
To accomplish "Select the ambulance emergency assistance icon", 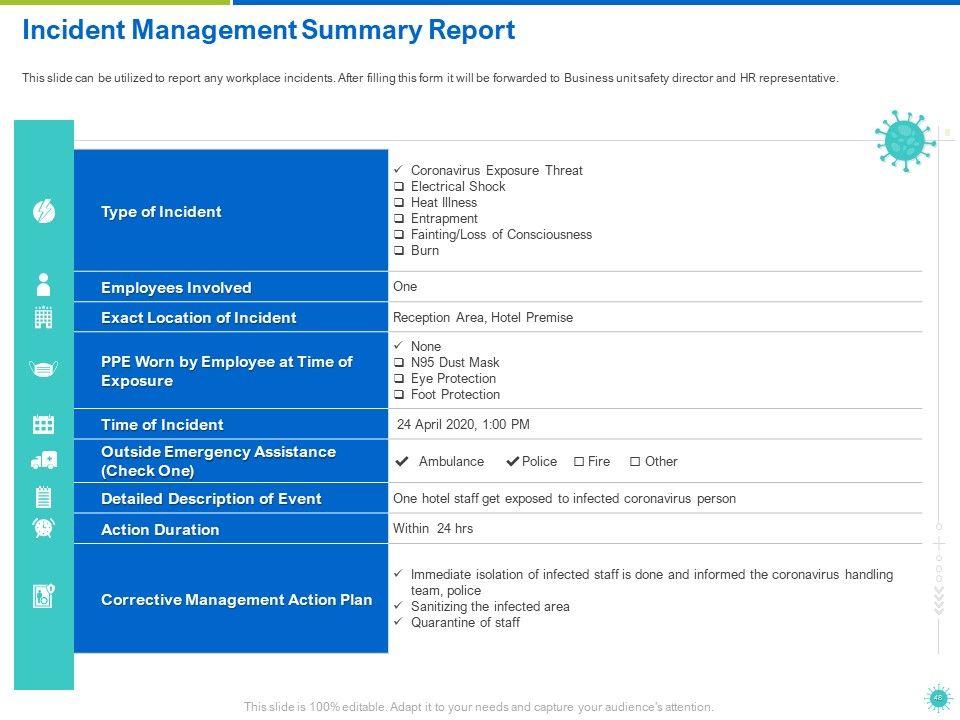I will [44, 460].
